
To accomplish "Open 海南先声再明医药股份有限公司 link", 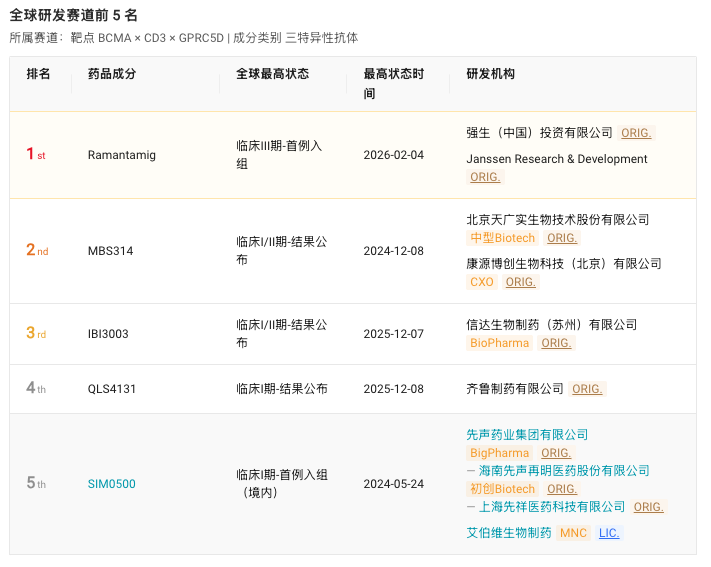I will (x=564, y=471).
